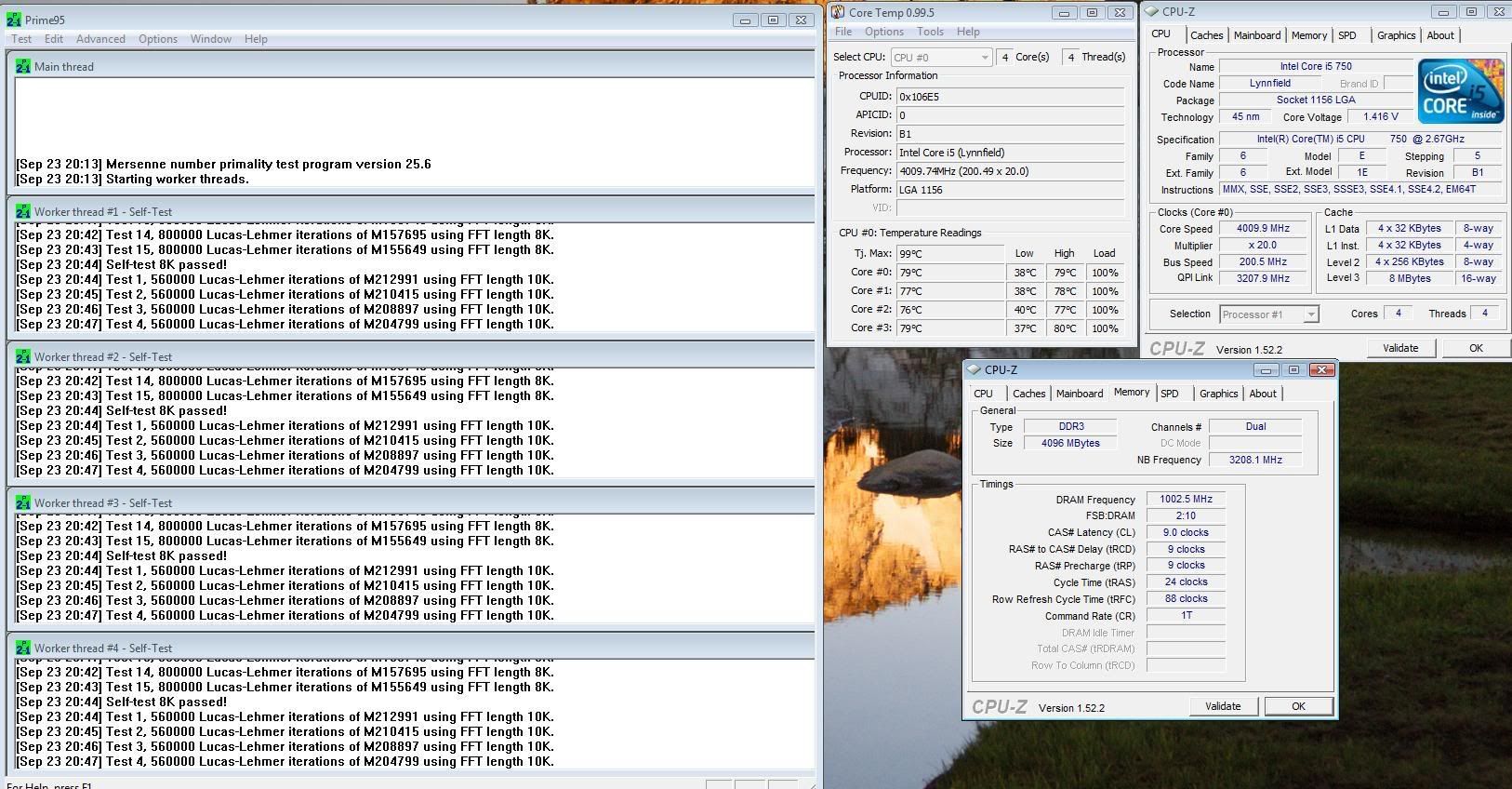Select CPU tab in top CPU-Z window
1512x789 pixels.
[x=1161, y=33]
